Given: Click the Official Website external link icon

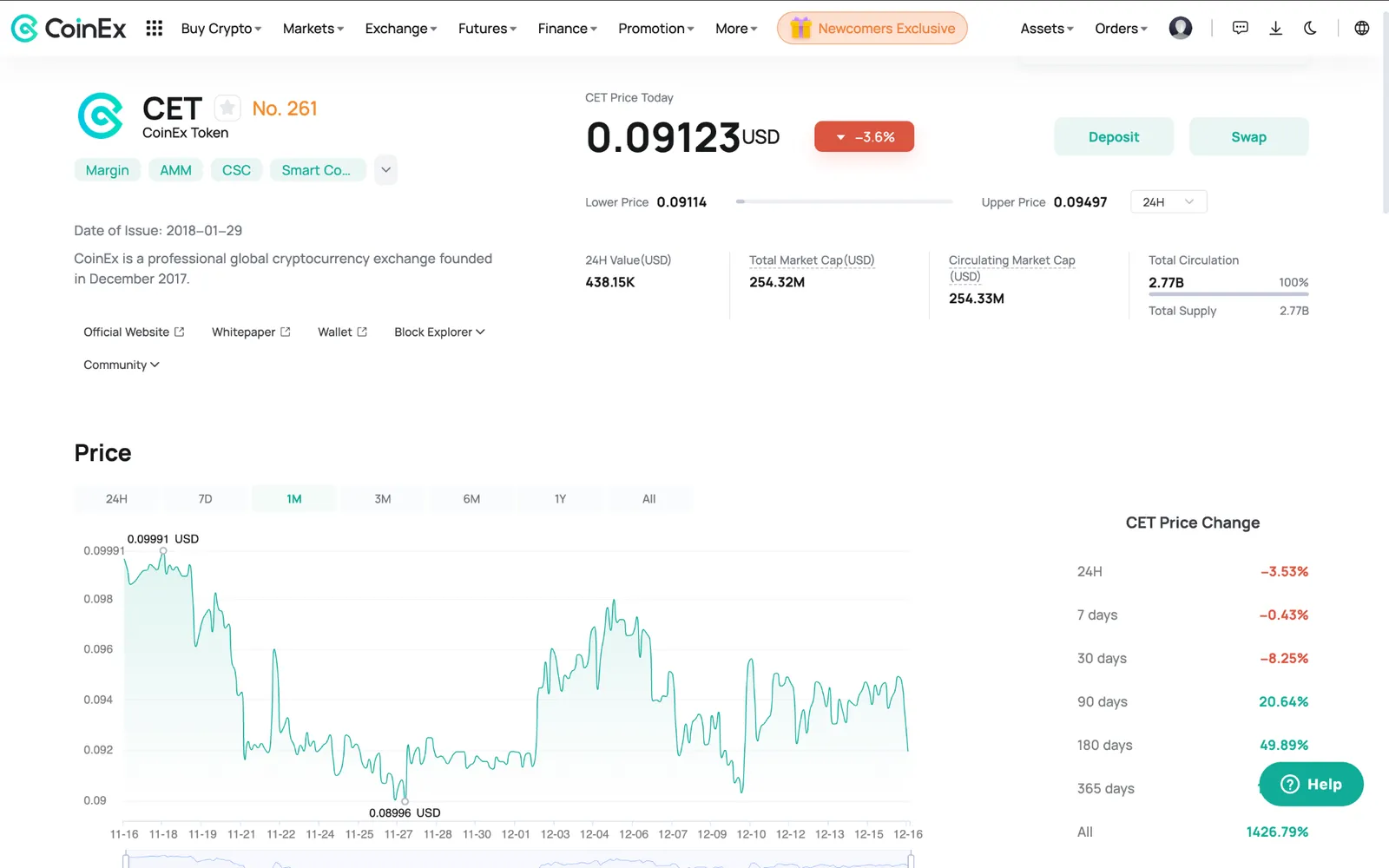Looking at the screenshot, I should point(180,332).
